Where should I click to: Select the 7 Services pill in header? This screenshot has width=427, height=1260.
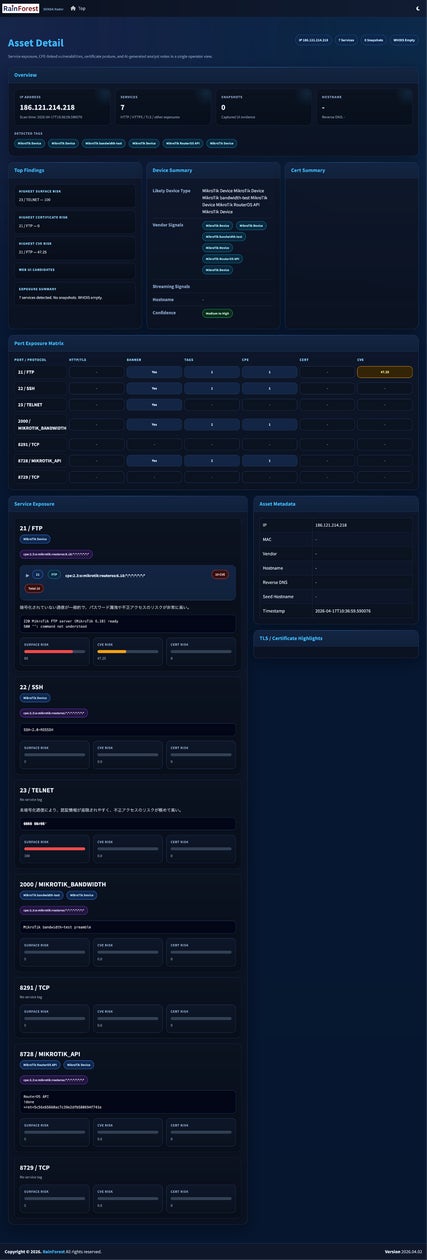pyautogui.click(x=346, y=40)
